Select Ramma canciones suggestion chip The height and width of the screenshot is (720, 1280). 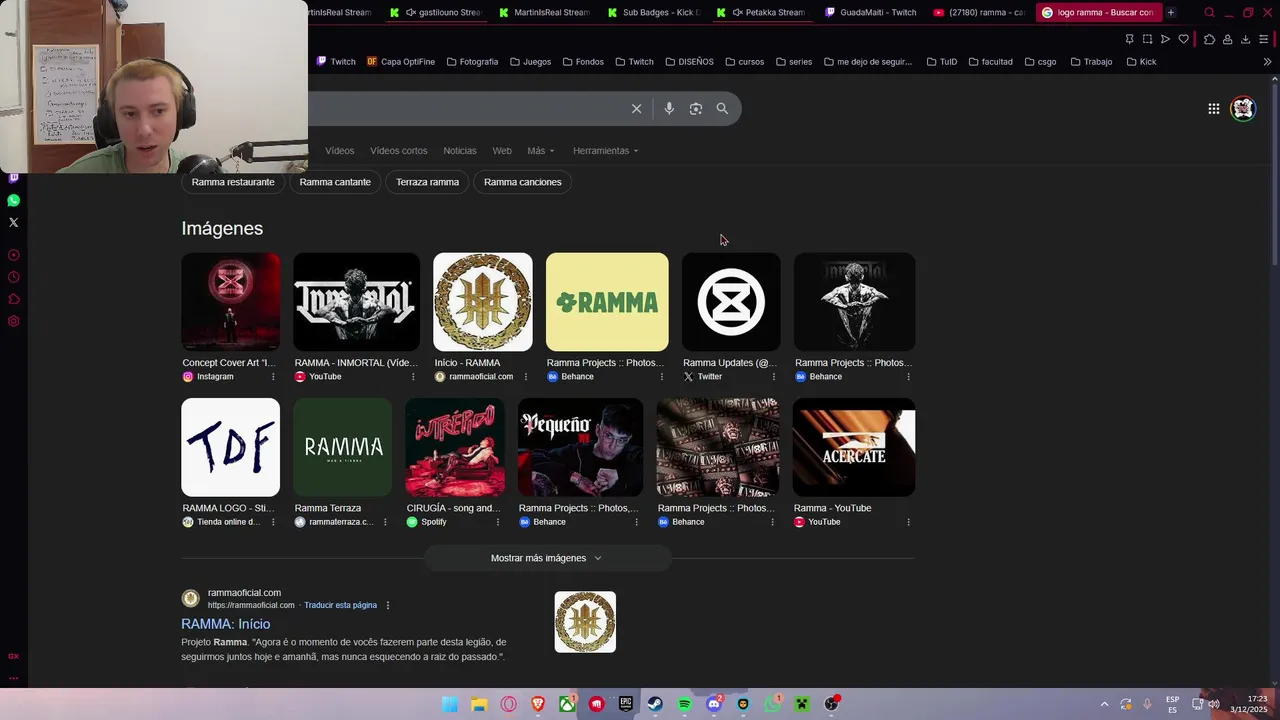coord(522,182)
